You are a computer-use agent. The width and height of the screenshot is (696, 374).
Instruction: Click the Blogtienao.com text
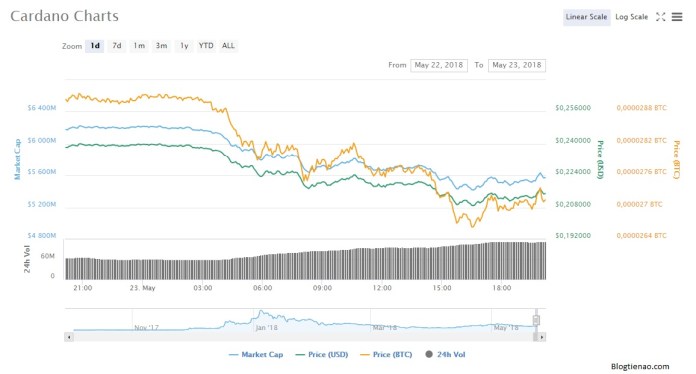tap(640, 366)
